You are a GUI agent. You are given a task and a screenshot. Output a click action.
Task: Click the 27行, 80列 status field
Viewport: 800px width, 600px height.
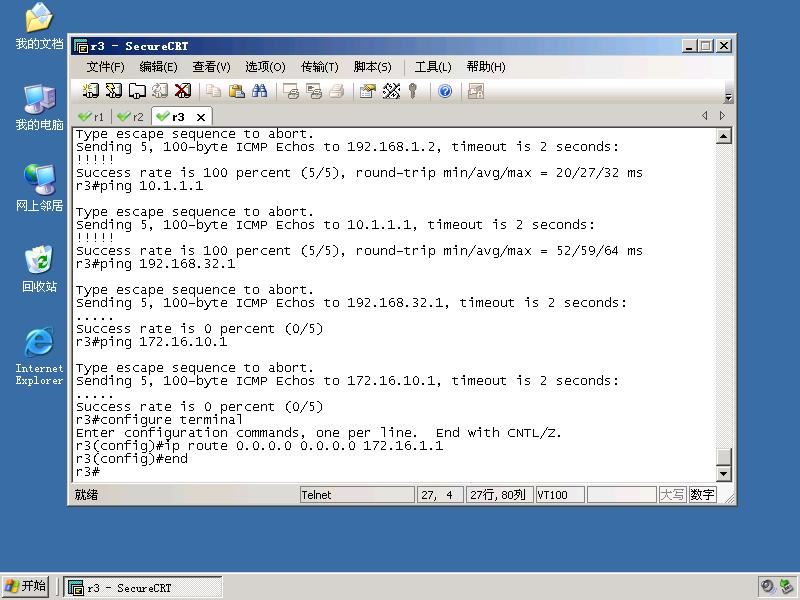498,494
